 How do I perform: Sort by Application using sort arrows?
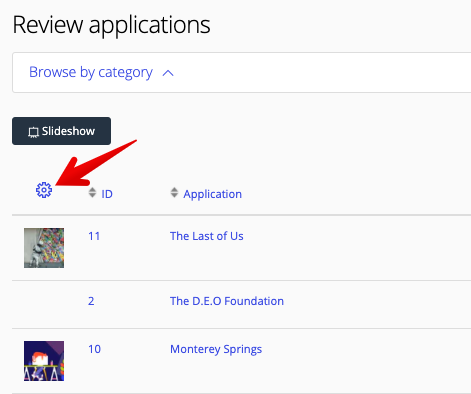pyautogui.click(x=174, y=193)
